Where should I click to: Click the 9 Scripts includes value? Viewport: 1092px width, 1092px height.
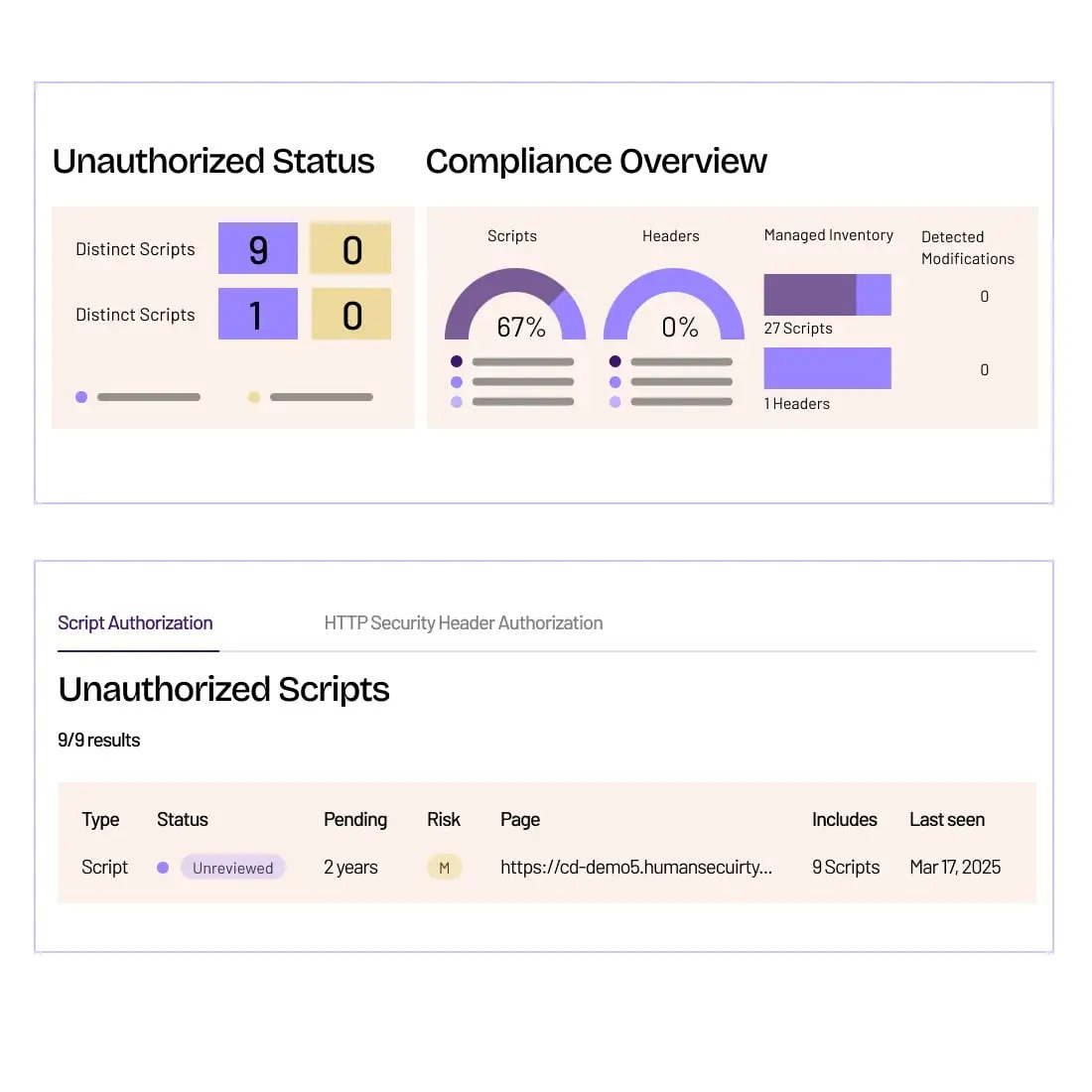[x=846, y=868]
